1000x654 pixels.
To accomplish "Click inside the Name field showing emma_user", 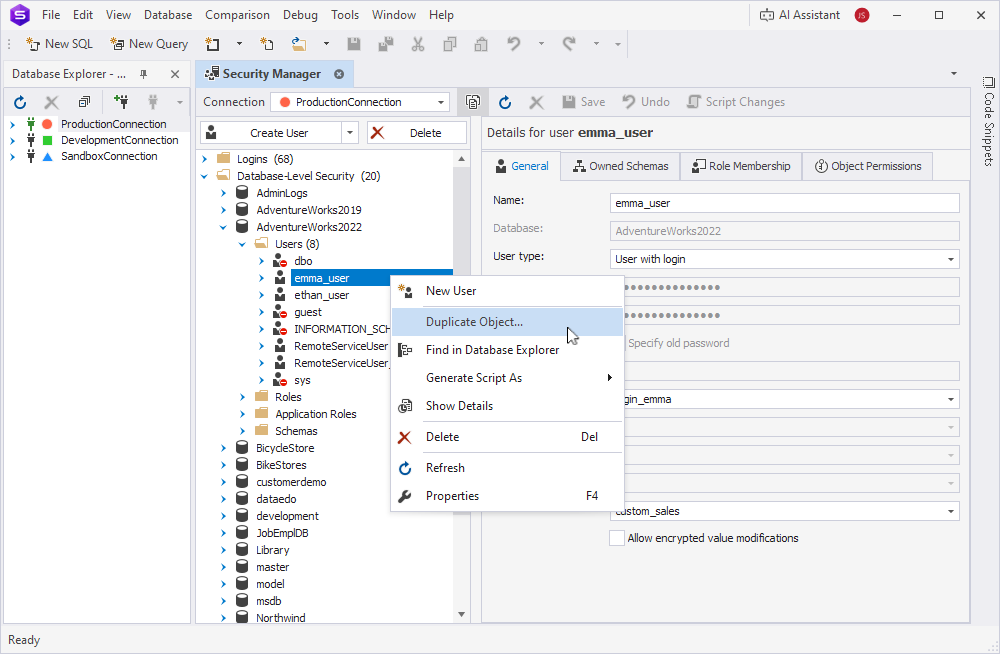I will click(x=783, y=202).
